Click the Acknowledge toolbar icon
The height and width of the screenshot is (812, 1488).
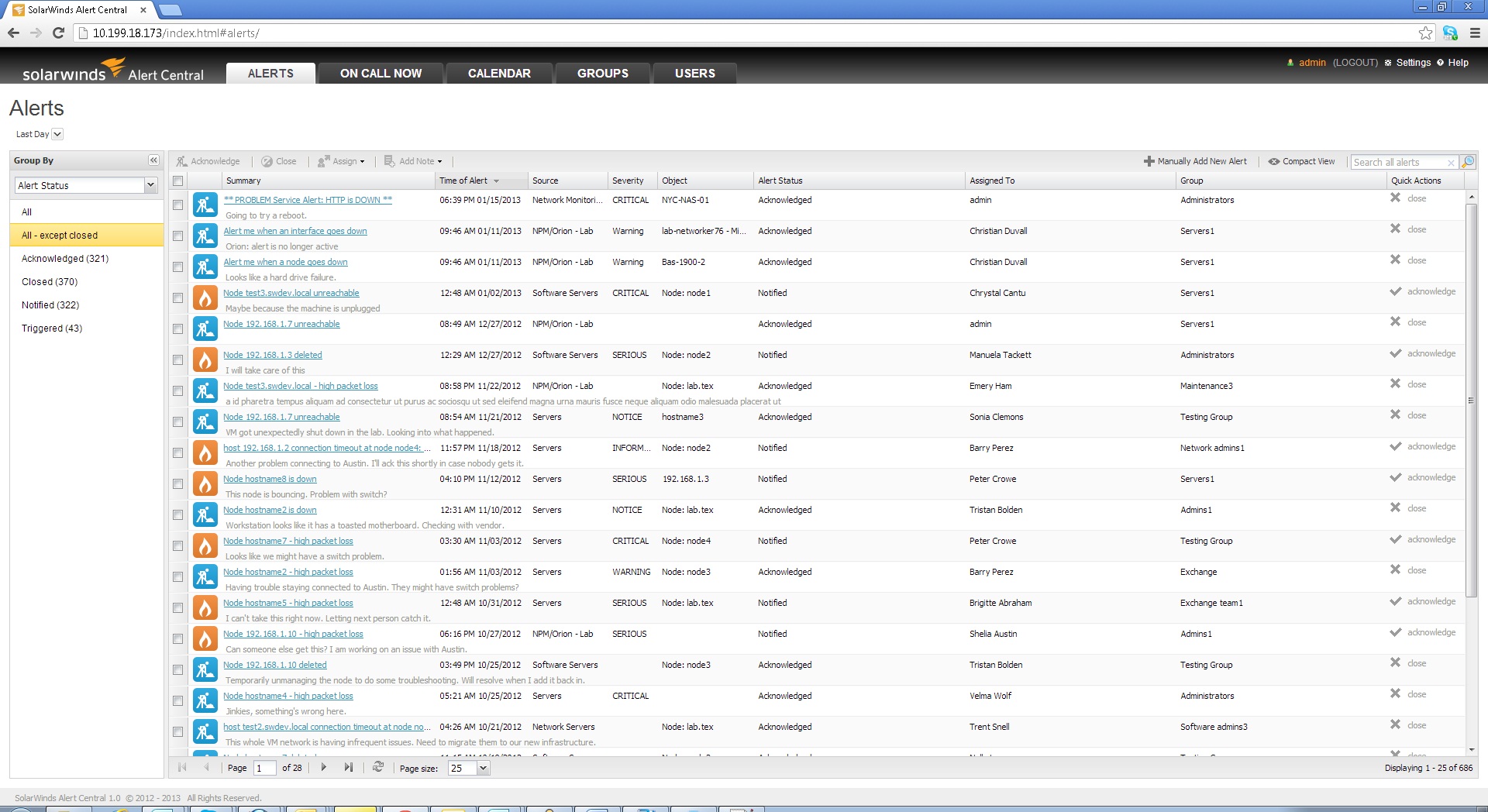(182, 161)
